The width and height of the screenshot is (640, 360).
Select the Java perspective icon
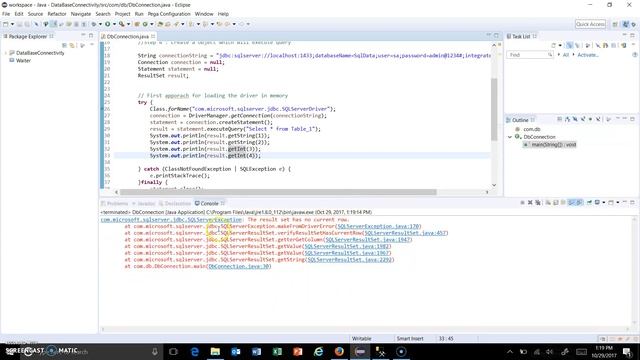coord(626,24)
